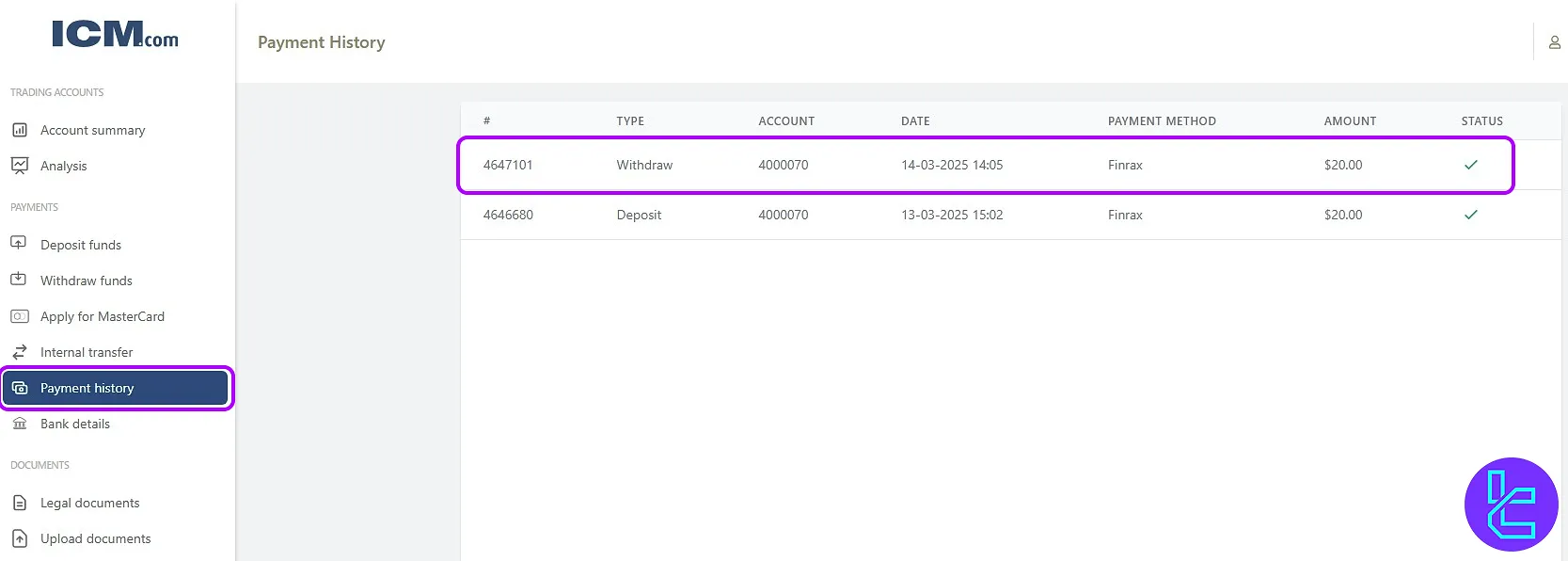Click the TRADING ACCOUNTS section label
This screenshot has width=1568, height=561.
57,92
